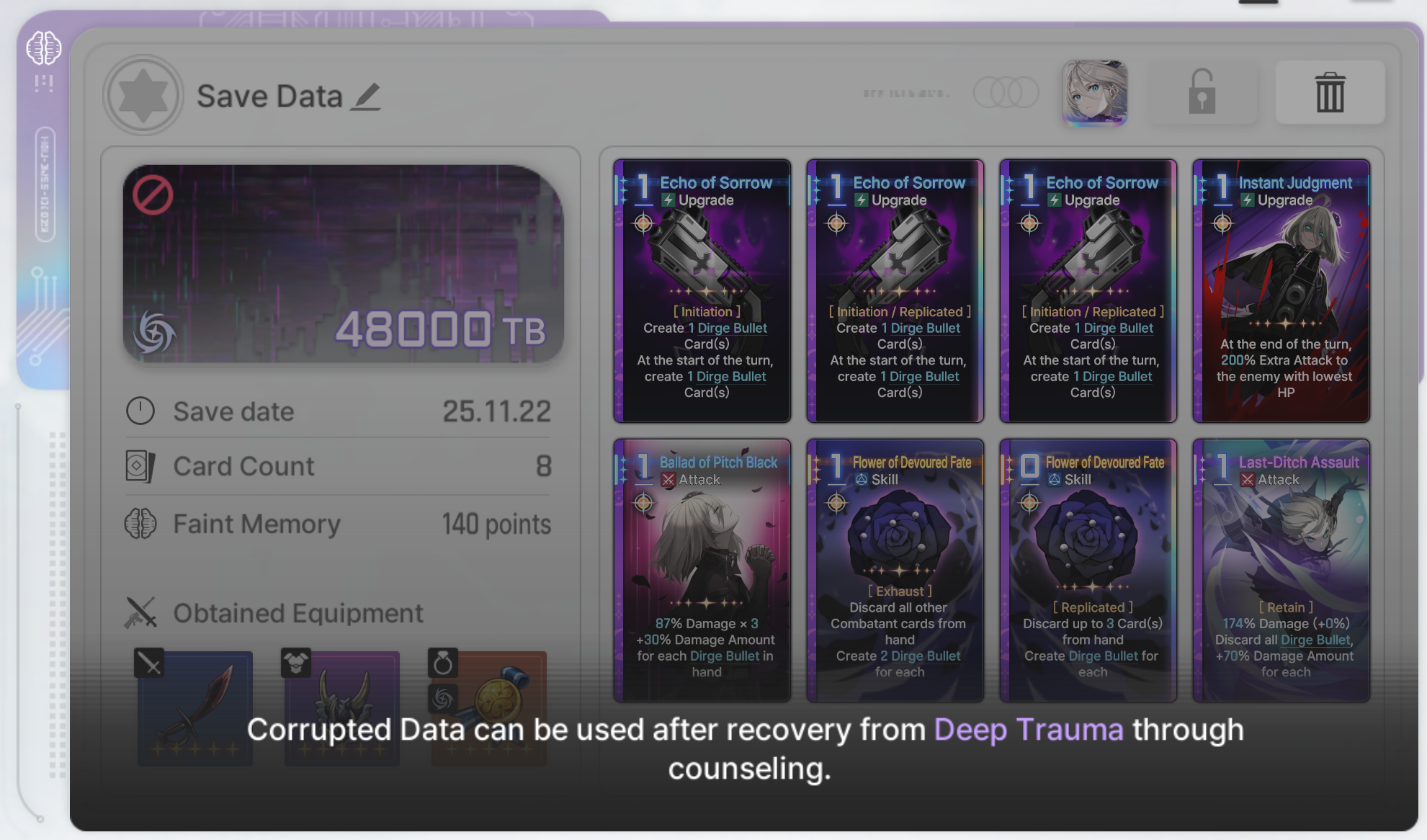Select zero-cost Flower of Devoured Fate card
Screen dimensions: 1427x840
point(1088,570)
